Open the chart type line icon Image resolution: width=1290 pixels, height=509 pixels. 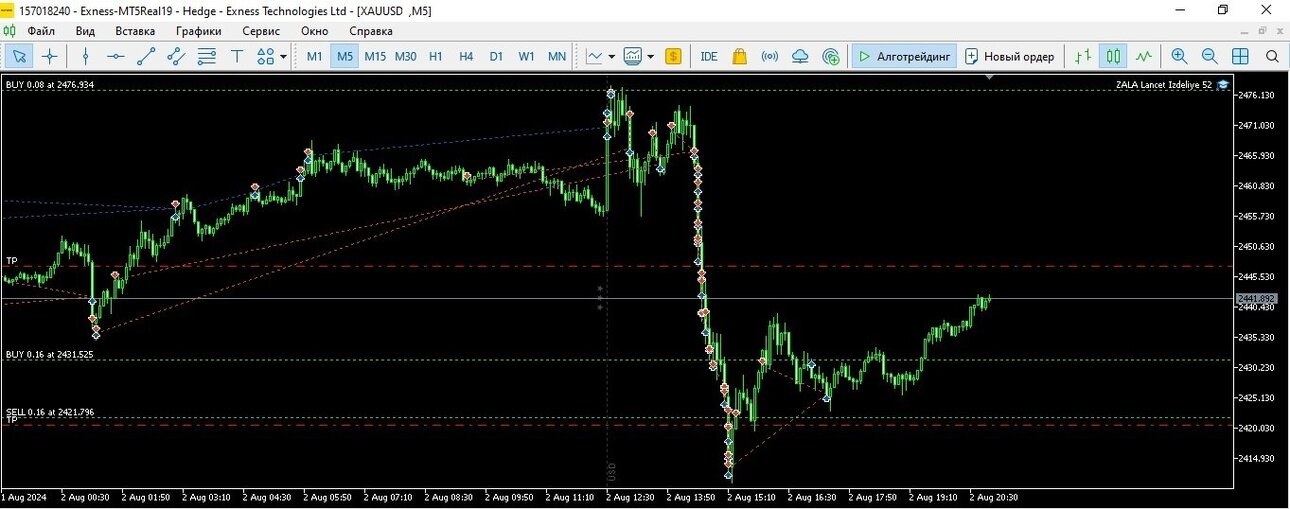click(x=595, y=56)
